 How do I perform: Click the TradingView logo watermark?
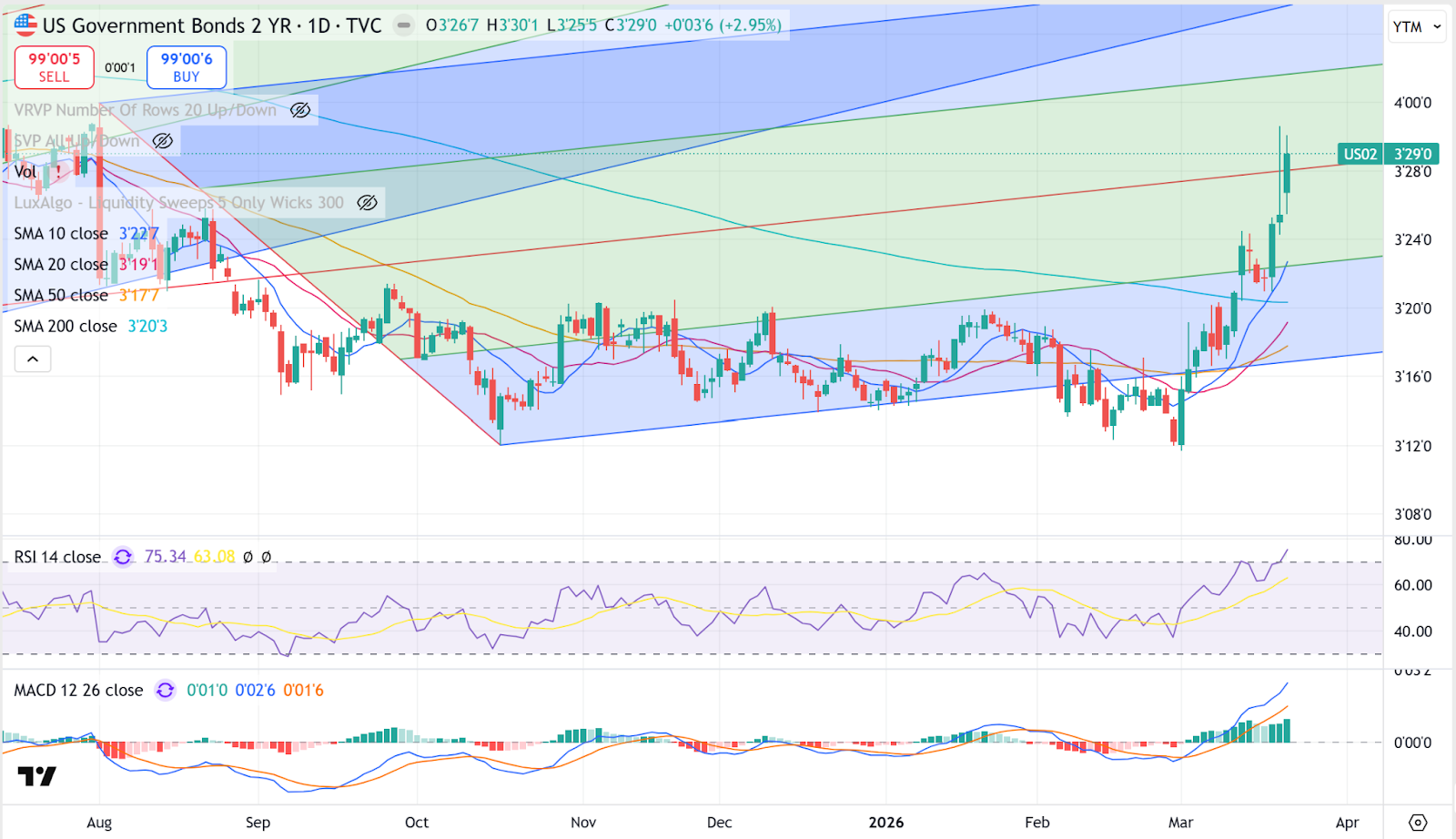point(37,776)
